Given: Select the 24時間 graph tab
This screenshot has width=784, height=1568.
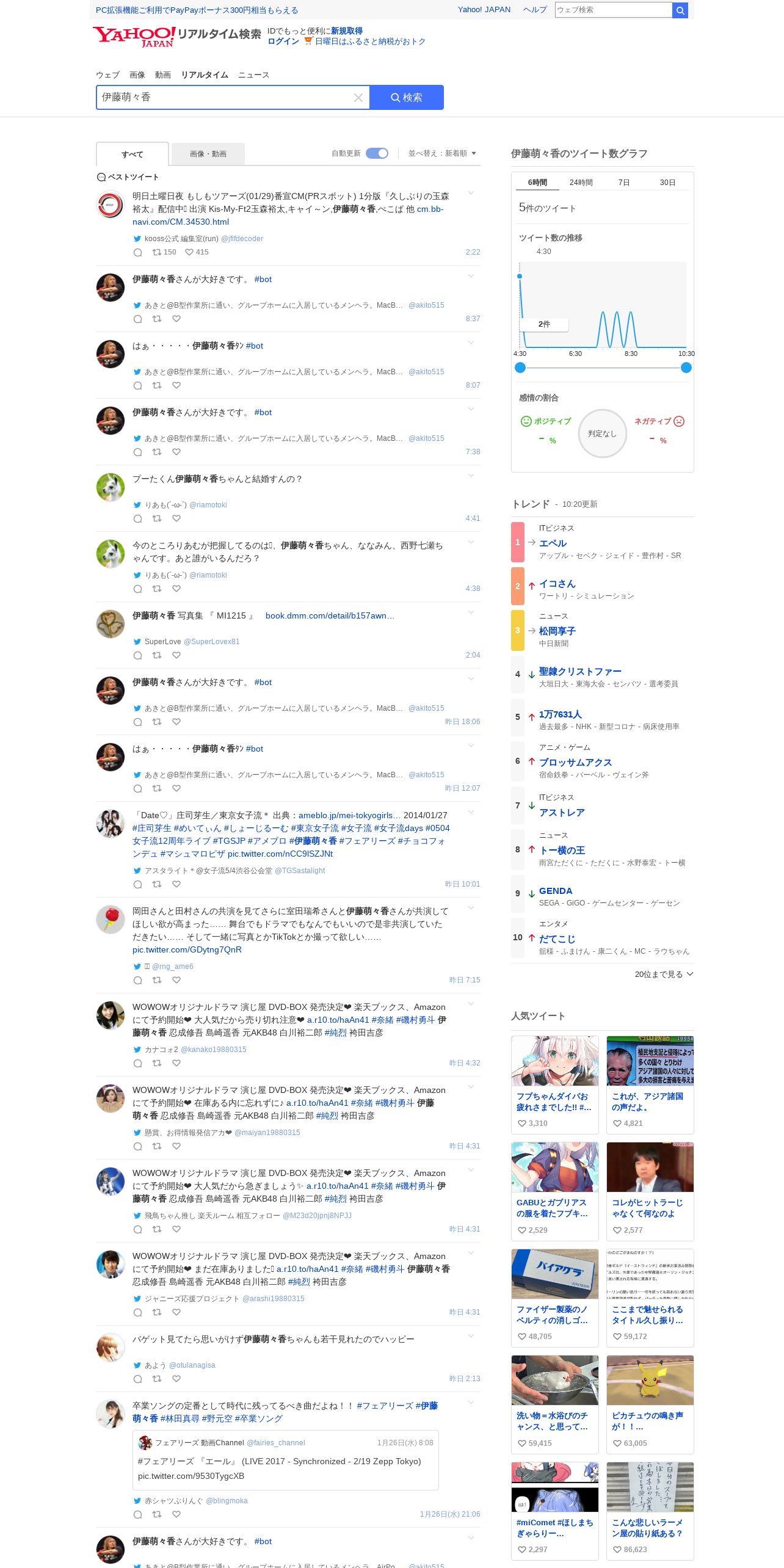Looking at the screenshot, I should (x=581, y=183).
